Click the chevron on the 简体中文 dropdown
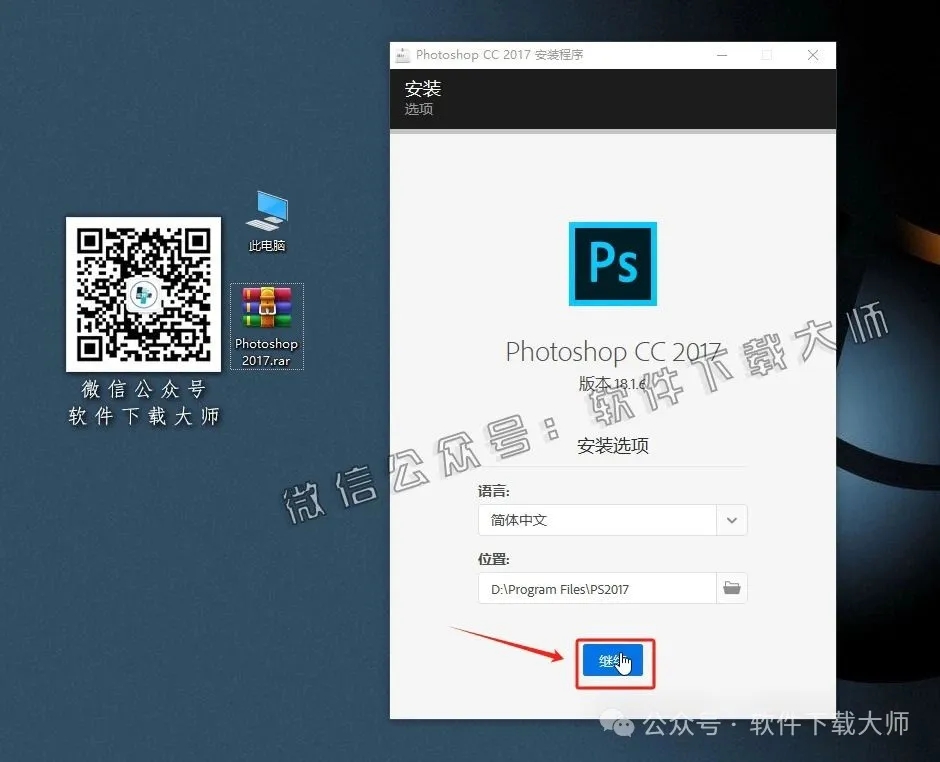 (731, 520)
